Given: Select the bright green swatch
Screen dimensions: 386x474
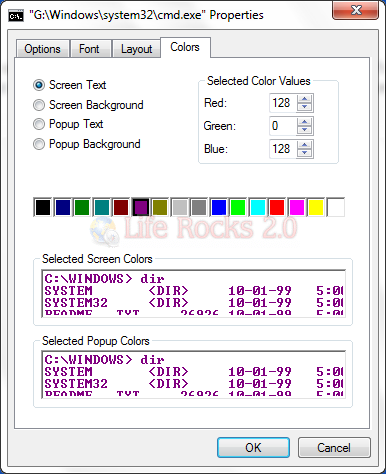Looking at the screenshot, I should pos(238,207).
